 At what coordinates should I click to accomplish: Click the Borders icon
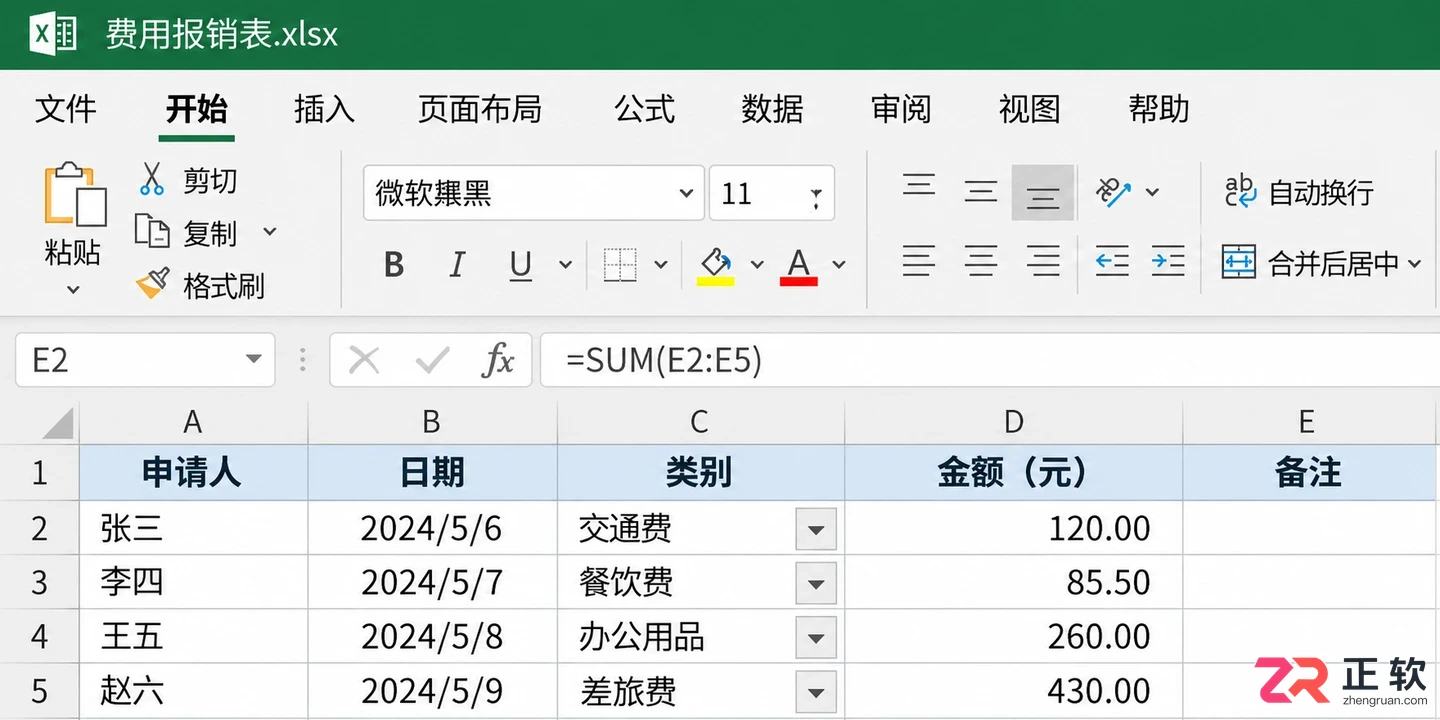[620, 265]
